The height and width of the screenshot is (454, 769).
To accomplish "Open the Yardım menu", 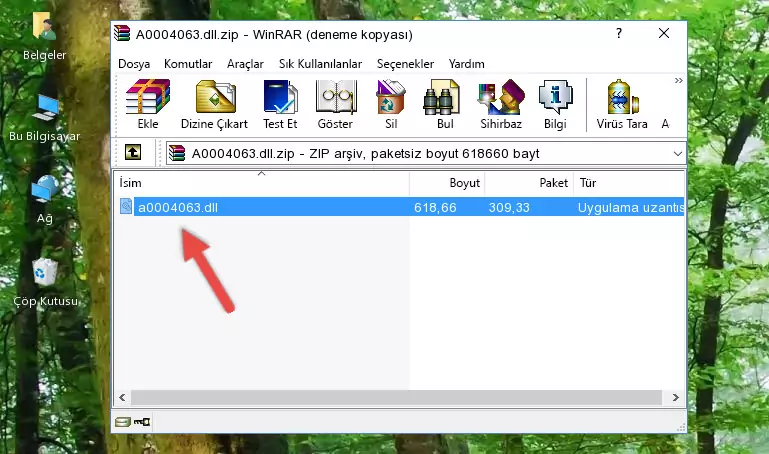I will (466, 64).
